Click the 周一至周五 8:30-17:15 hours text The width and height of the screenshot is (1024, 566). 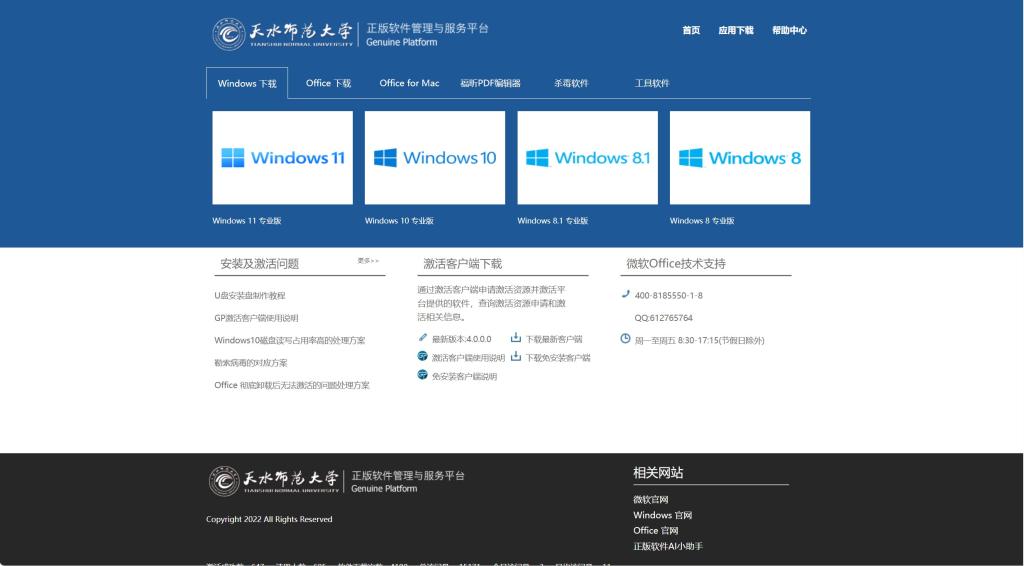click(x=699, y=340)
